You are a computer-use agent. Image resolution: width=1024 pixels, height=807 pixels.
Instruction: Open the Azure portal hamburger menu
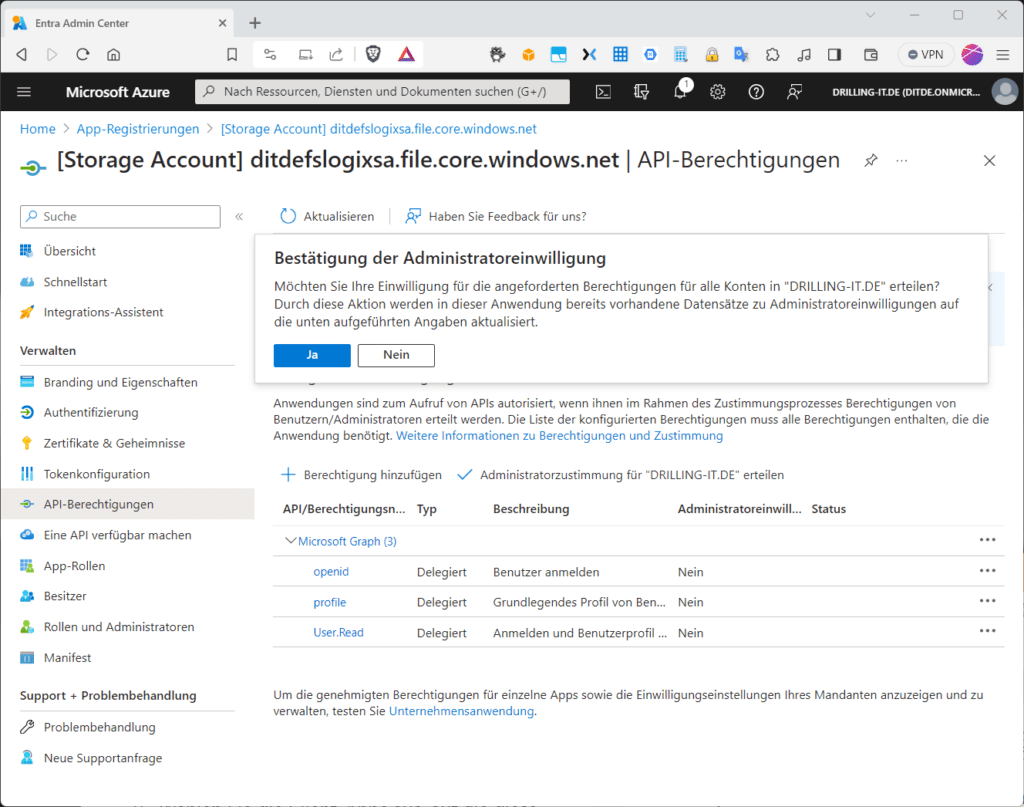tap(24, 92)
